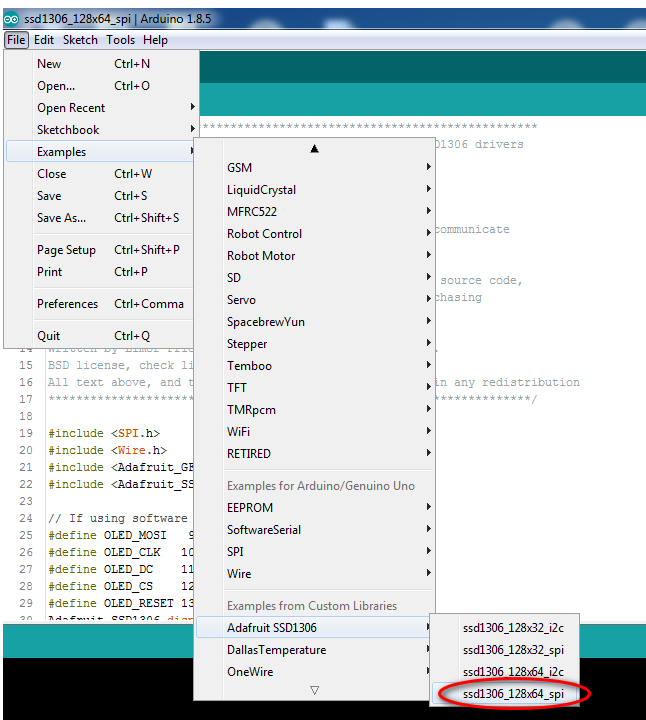
Task: Expand the SPI examples submenu
Action: coord(315,552)
